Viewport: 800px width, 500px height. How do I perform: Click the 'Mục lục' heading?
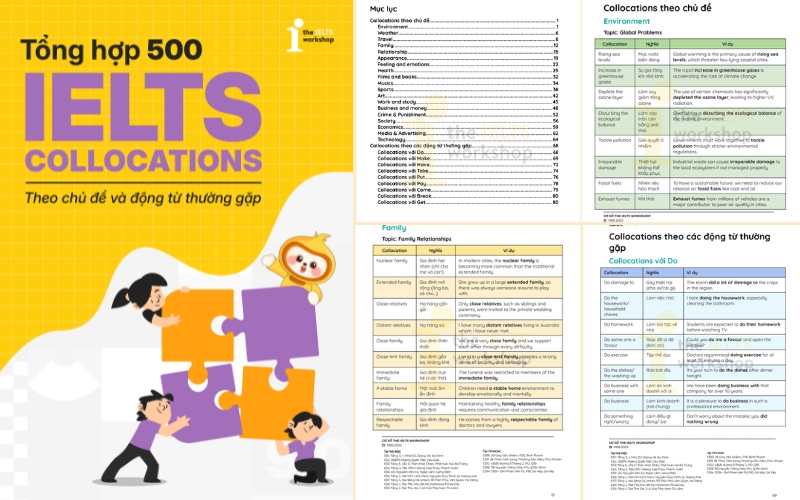(x=383, y=9)
